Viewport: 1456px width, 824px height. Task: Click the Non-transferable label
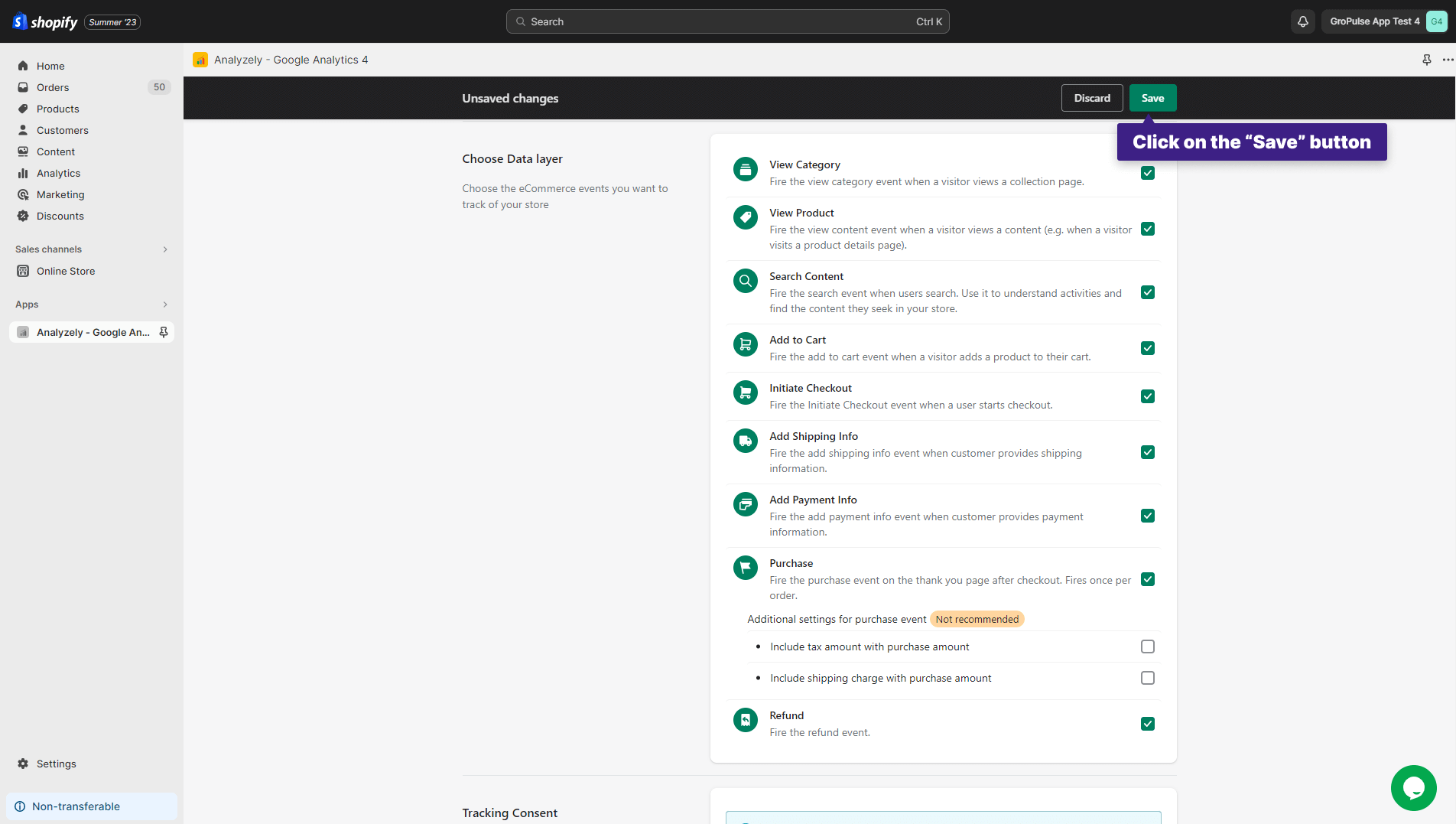pyautogui.click(x=76, y=806)
